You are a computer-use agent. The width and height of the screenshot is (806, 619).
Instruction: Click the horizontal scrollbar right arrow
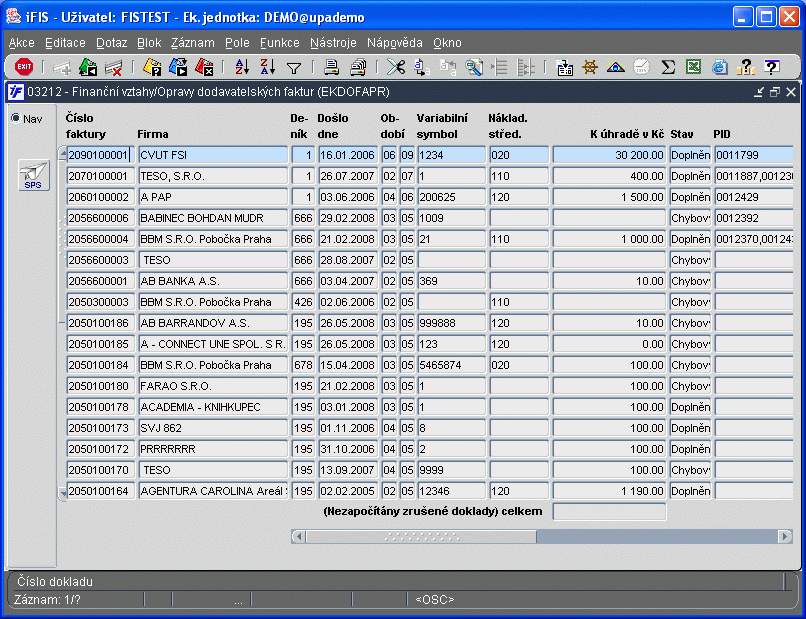tap(784, 537)
